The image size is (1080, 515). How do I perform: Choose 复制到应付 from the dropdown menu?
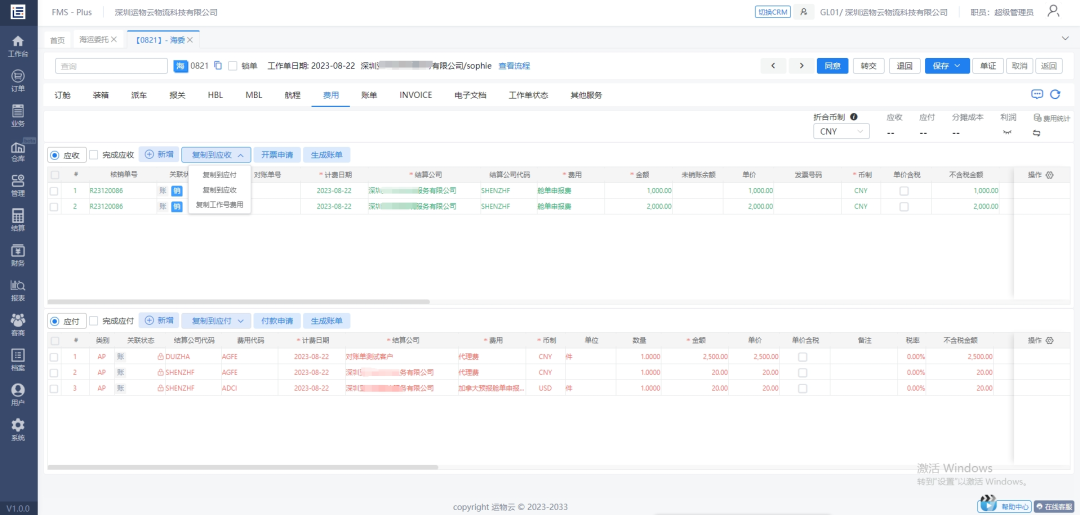[x=219, y=175]
